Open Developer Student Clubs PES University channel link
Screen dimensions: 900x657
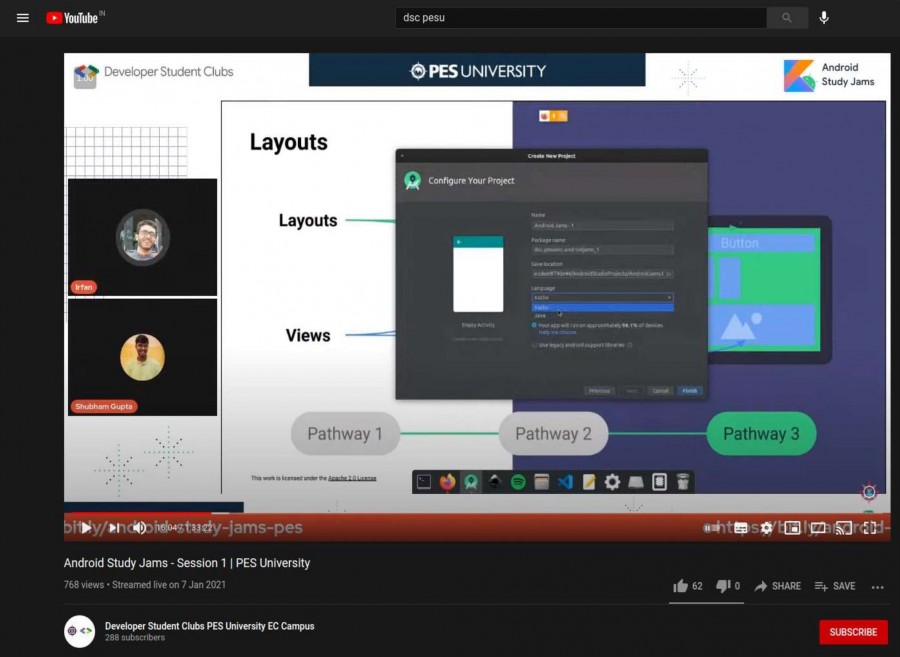(209, 626)
